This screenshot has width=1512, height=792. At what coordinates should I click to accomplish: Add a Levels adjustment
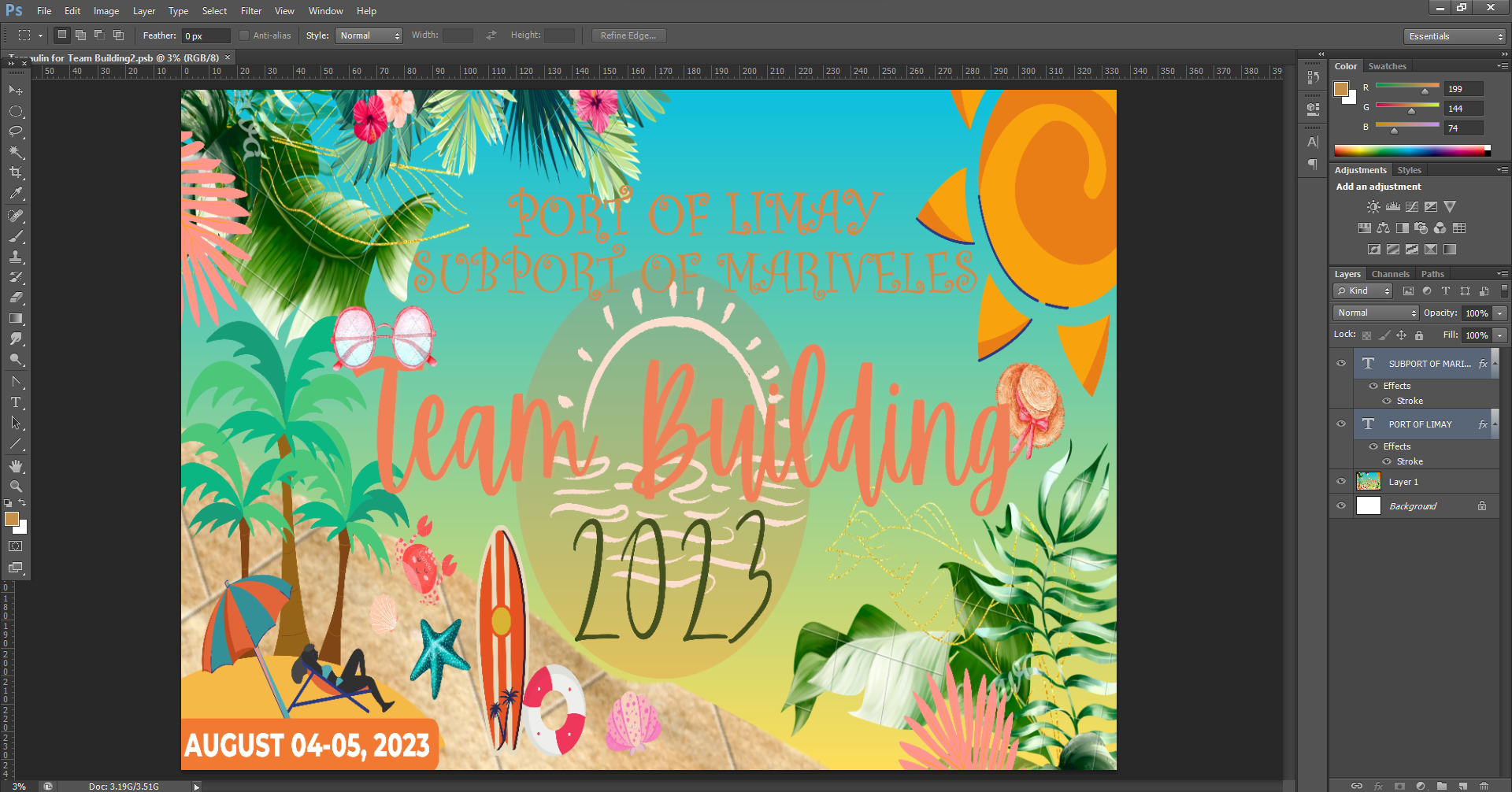point(1393,206)
